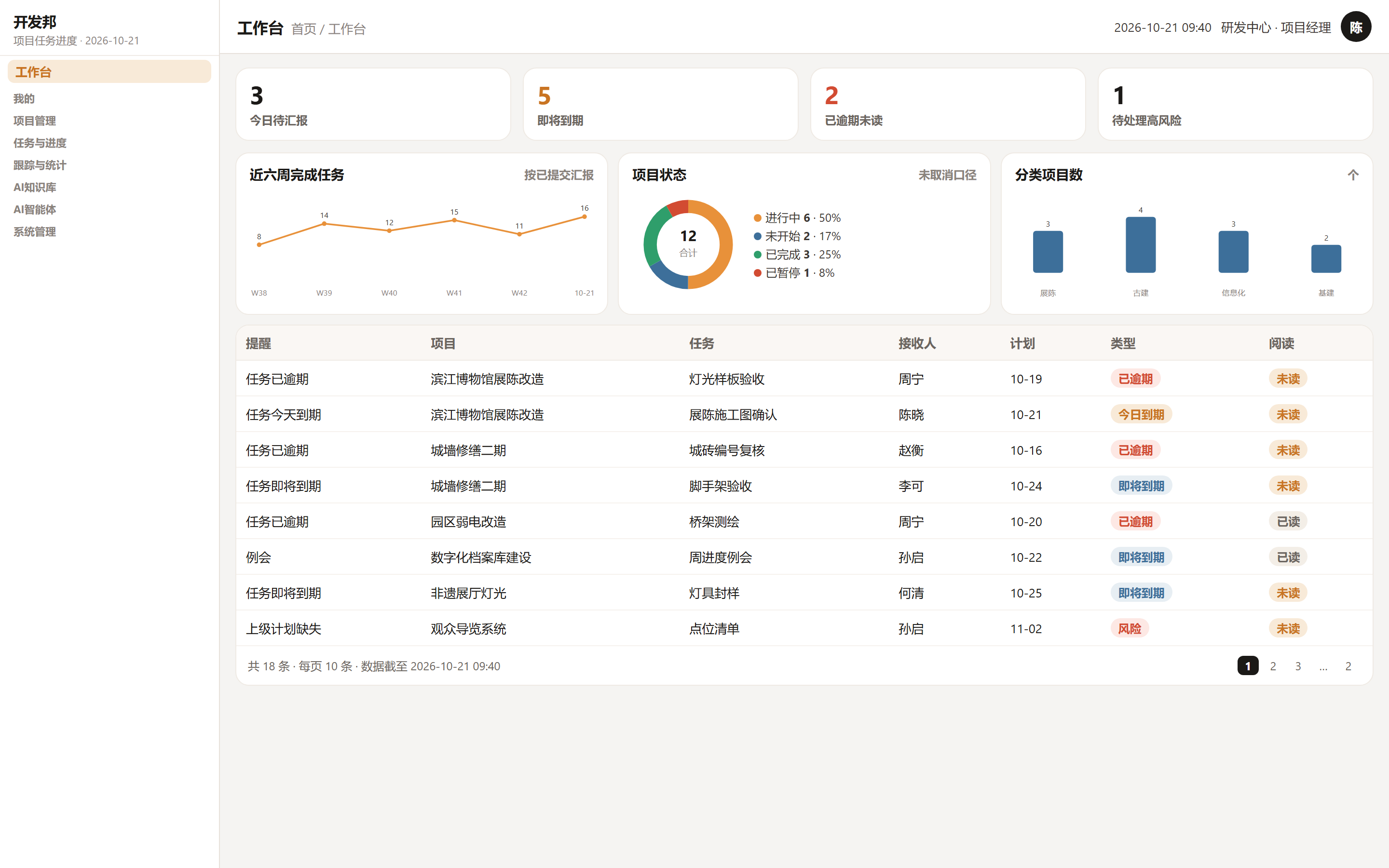Click the 已完成 legend entry
The image size is (1389, 868).
tap(797, 255)
